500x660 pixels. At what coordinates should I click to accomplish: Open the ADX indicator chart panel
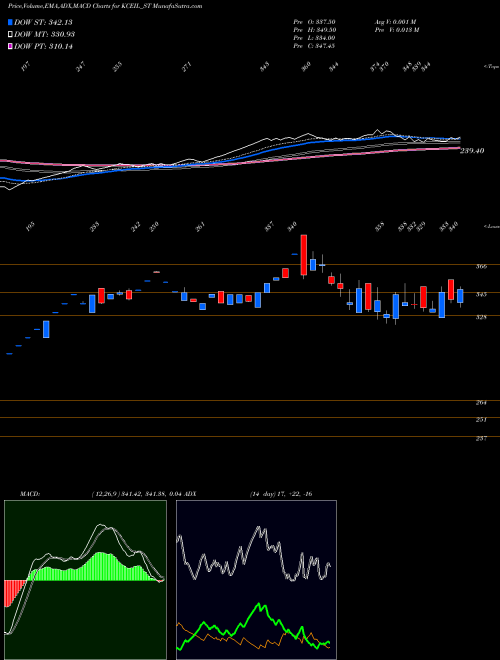coord(256,580)
